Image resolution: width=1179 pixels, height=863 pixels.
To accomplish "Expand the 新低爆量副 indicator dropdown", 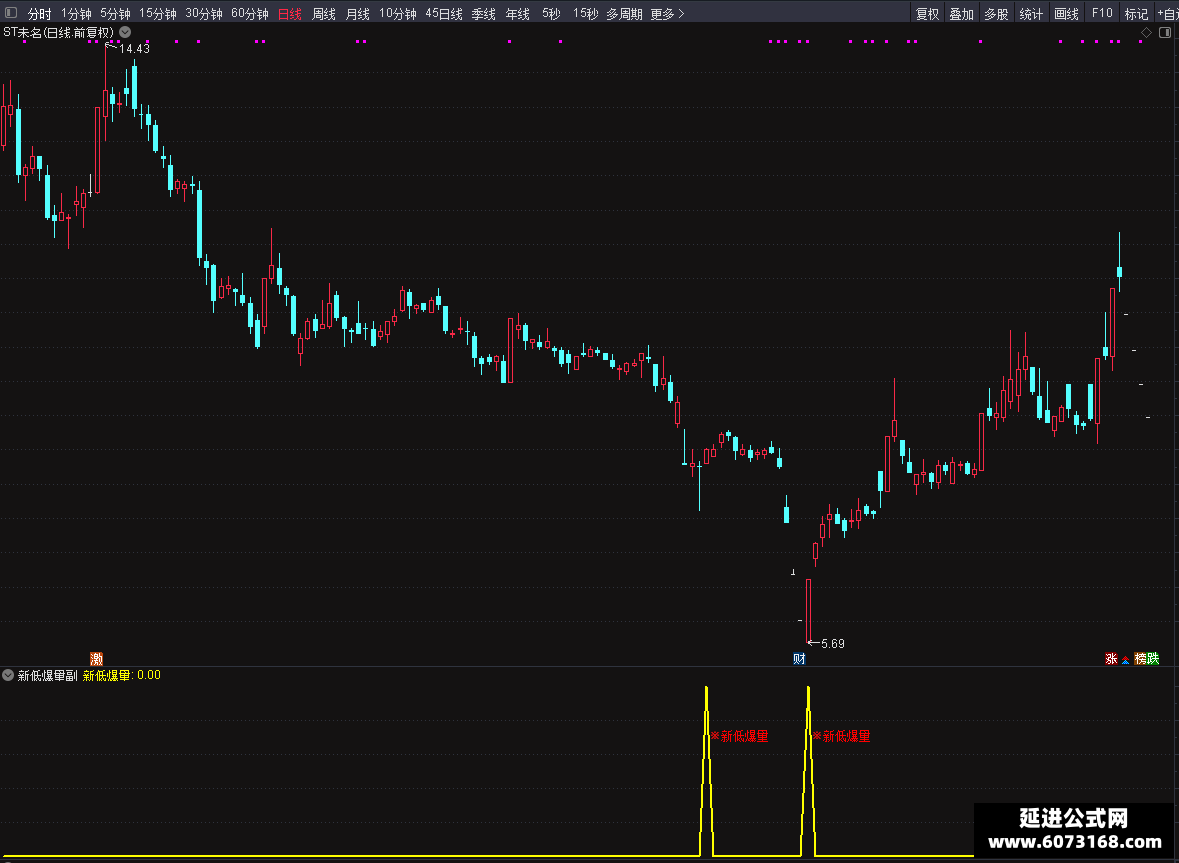I will pos(8,675).
